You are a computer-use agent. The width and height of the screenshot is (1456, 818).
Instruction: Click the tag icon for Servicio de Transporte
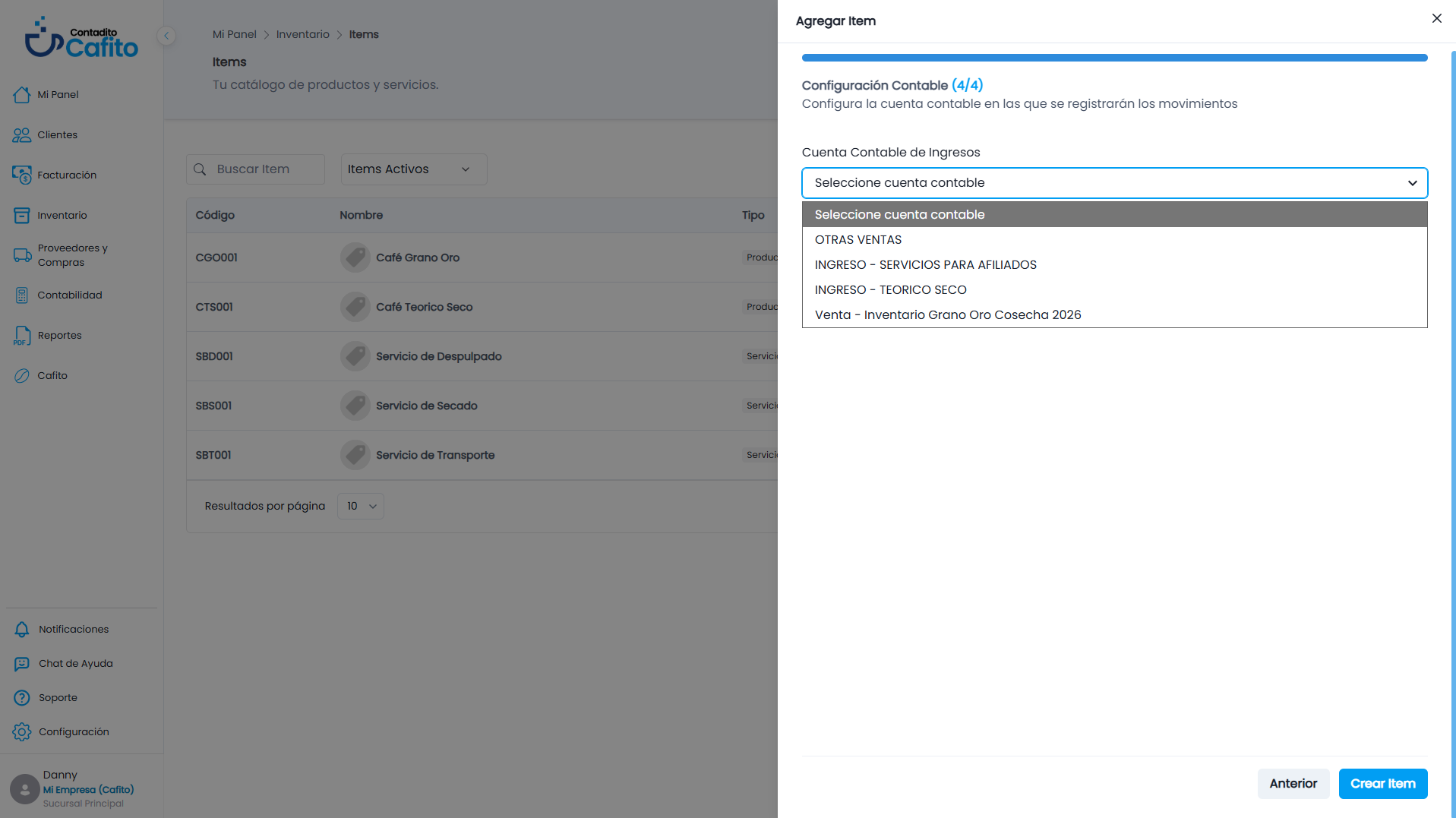point(355,455)
